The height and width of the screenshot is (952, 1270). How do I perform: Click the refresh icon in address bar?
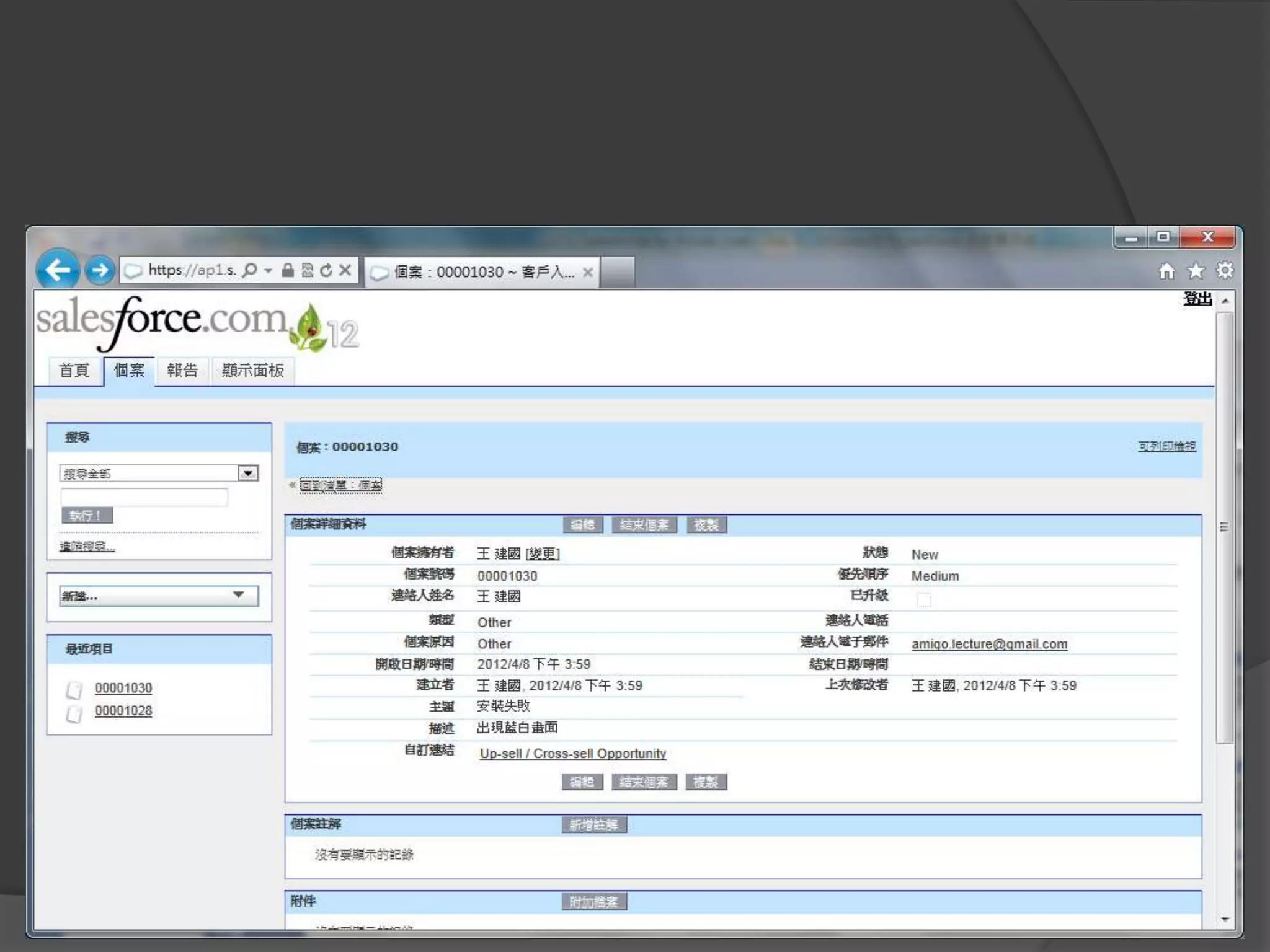[326, 270]
